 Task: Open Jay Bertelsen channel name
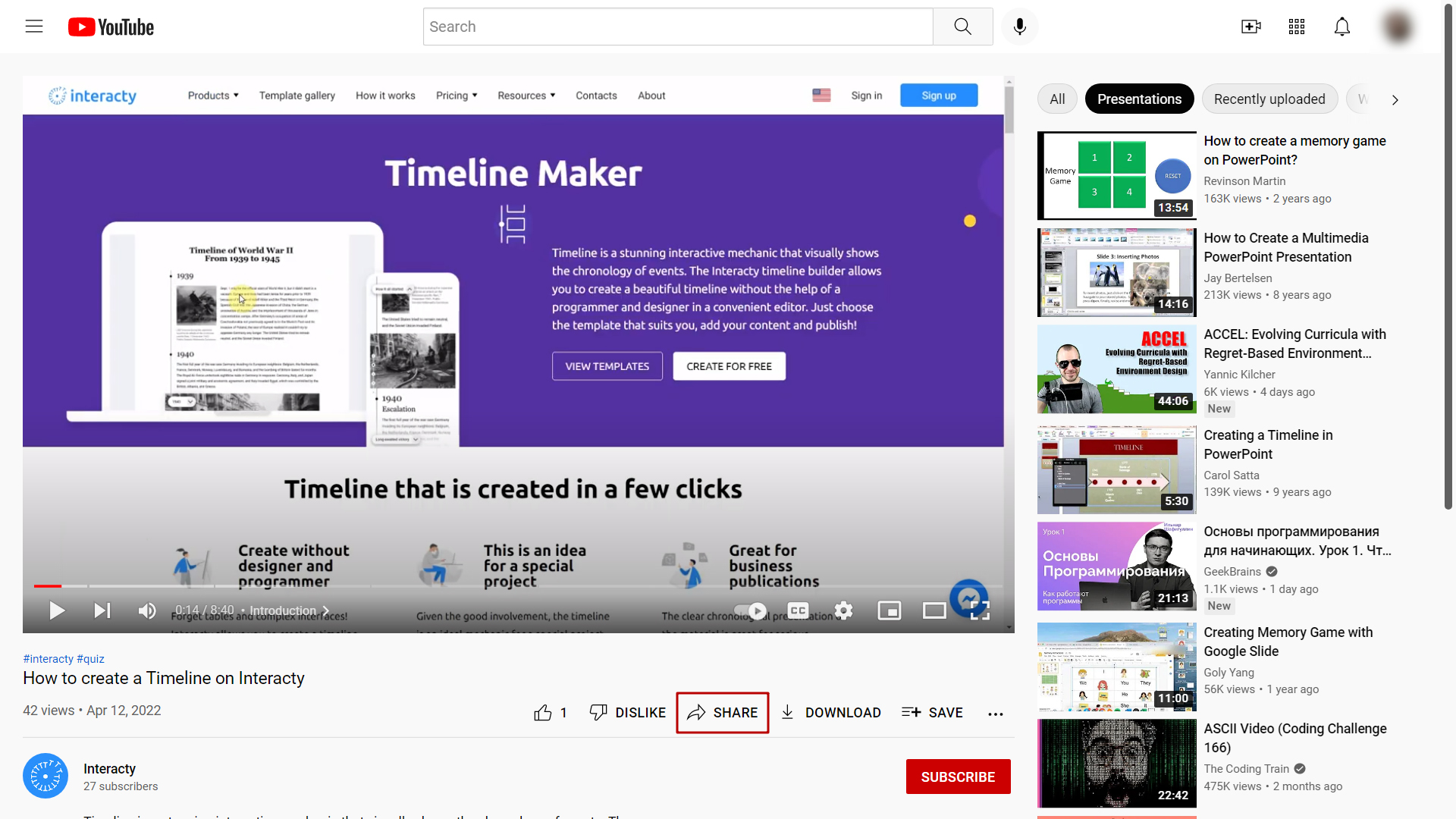[x=1238, y=278]
